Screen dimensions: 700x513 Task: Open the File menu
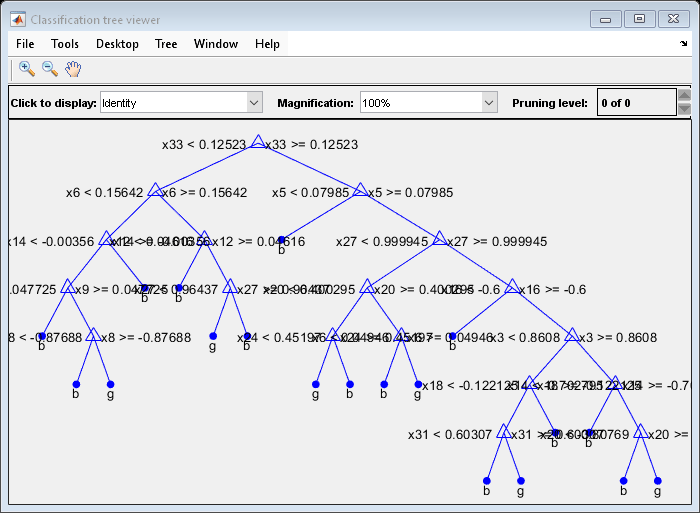tap(25, 44)
